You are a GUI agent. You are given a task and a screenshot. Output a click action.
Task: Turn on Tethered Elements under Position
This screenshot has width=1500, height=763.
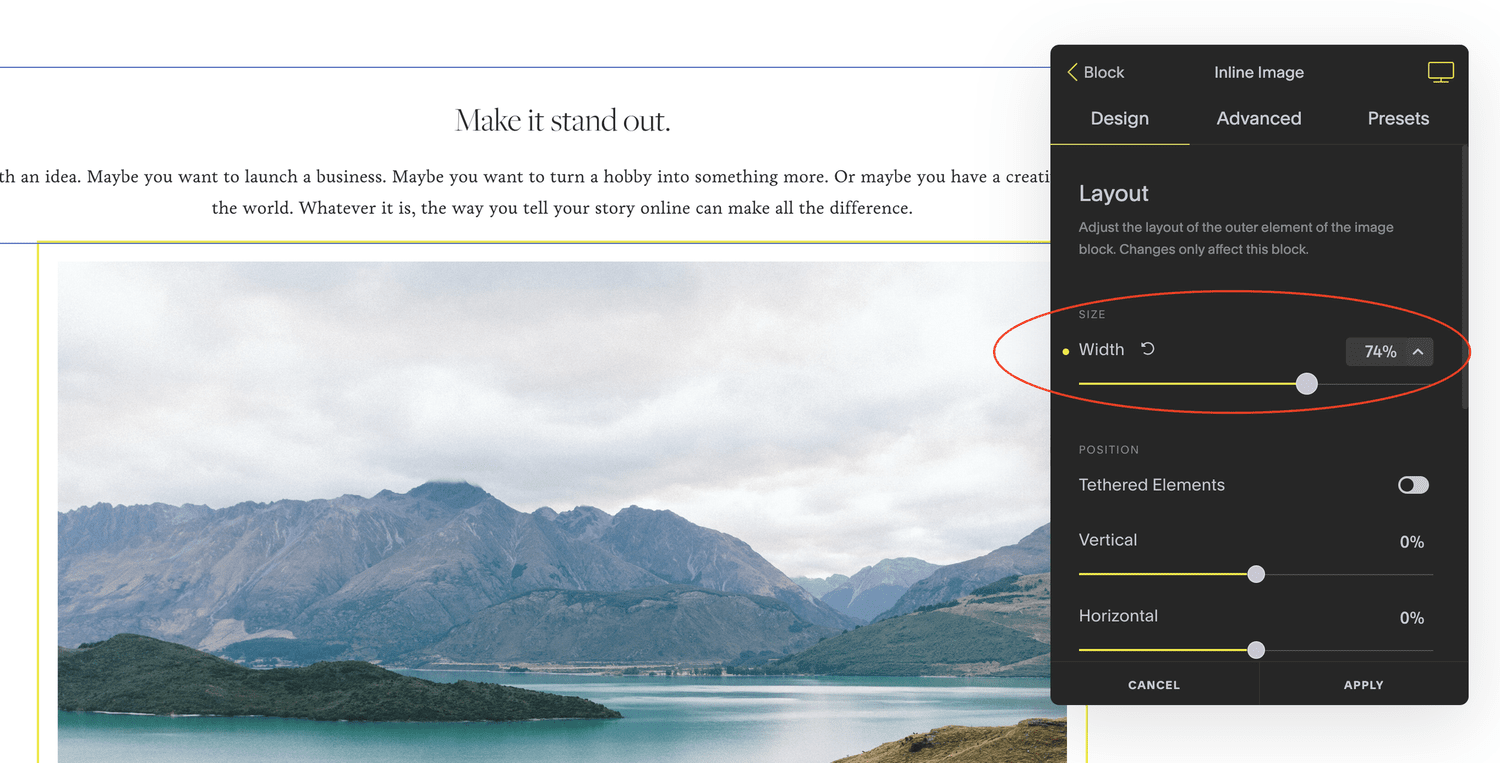(1413, 485)
